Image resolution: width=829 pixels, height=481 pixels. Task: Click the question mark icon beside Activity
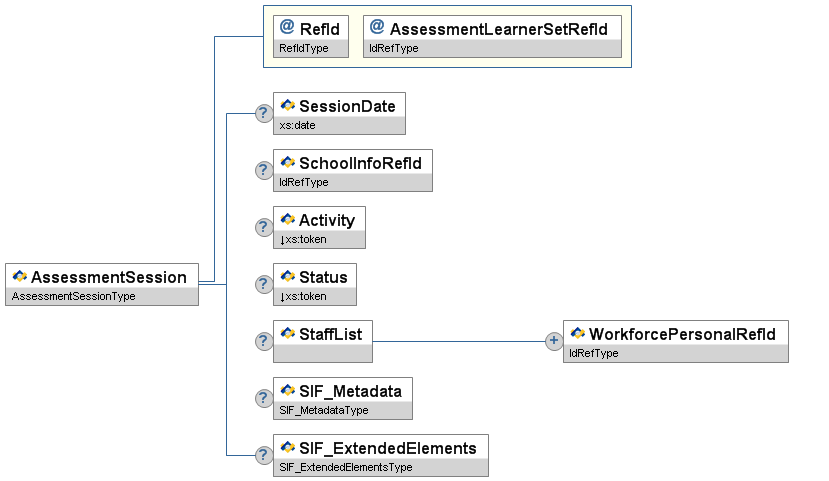[264, 227]
